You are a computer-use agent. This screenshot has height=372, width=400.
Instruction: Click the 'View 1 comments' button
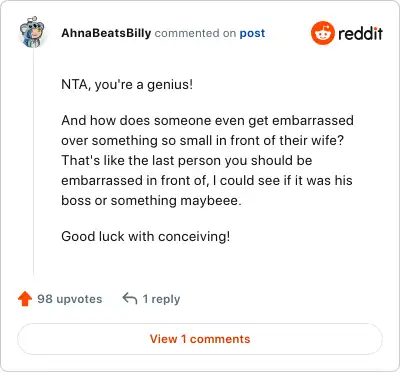(x=200, y=339)
